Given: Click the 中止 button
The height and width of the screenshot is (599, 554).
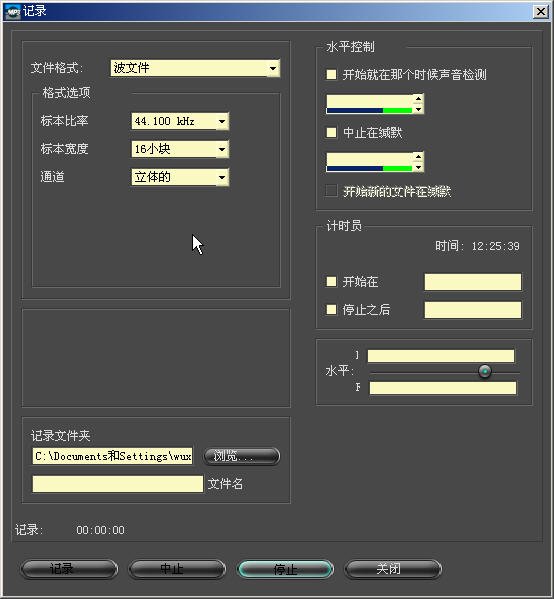Looking at the screenshot, I should (177, 569).
